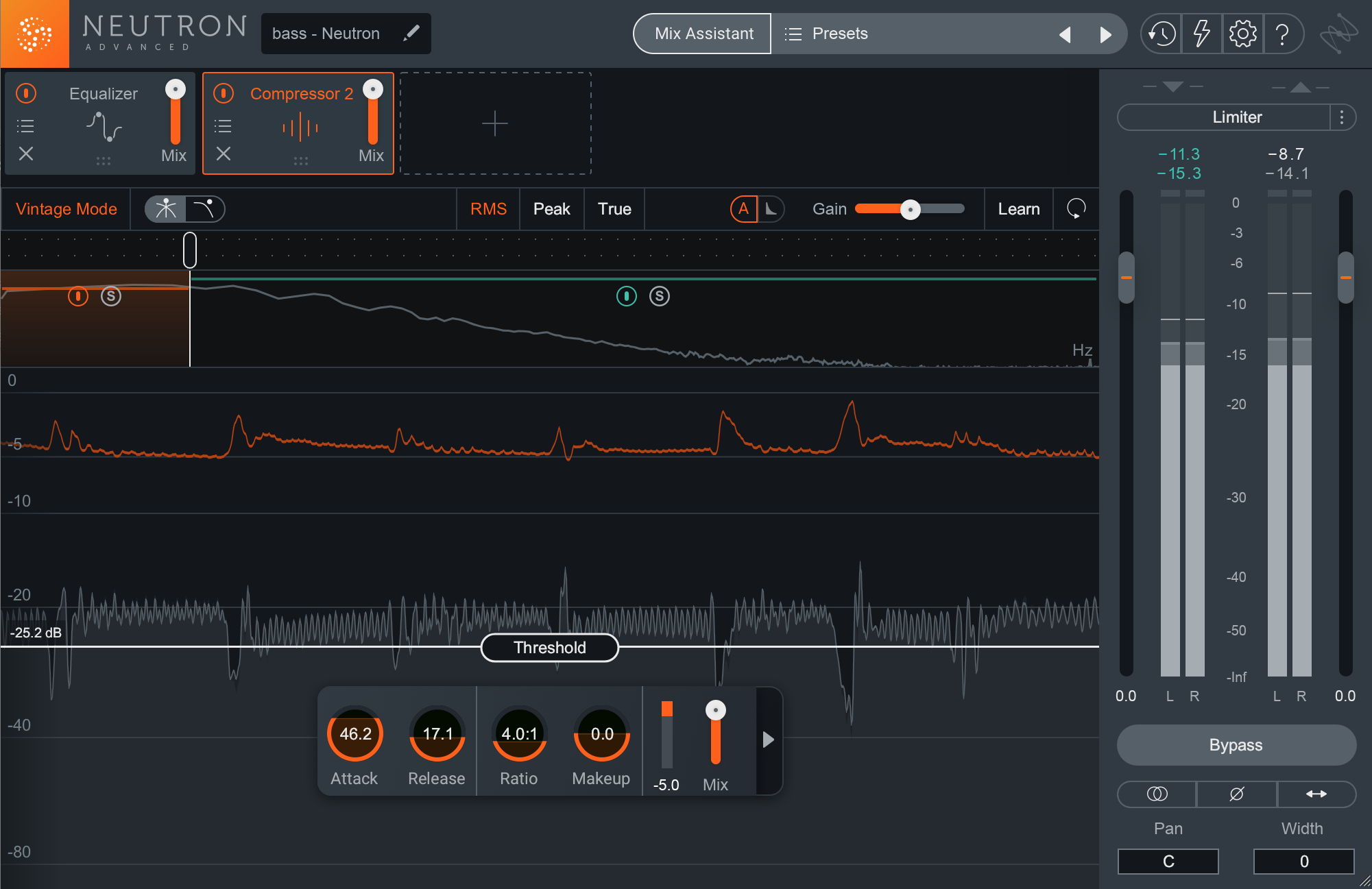Click the Equalizer curve icon
Viewport: 1372px width, 889px height.
(104, 127)
